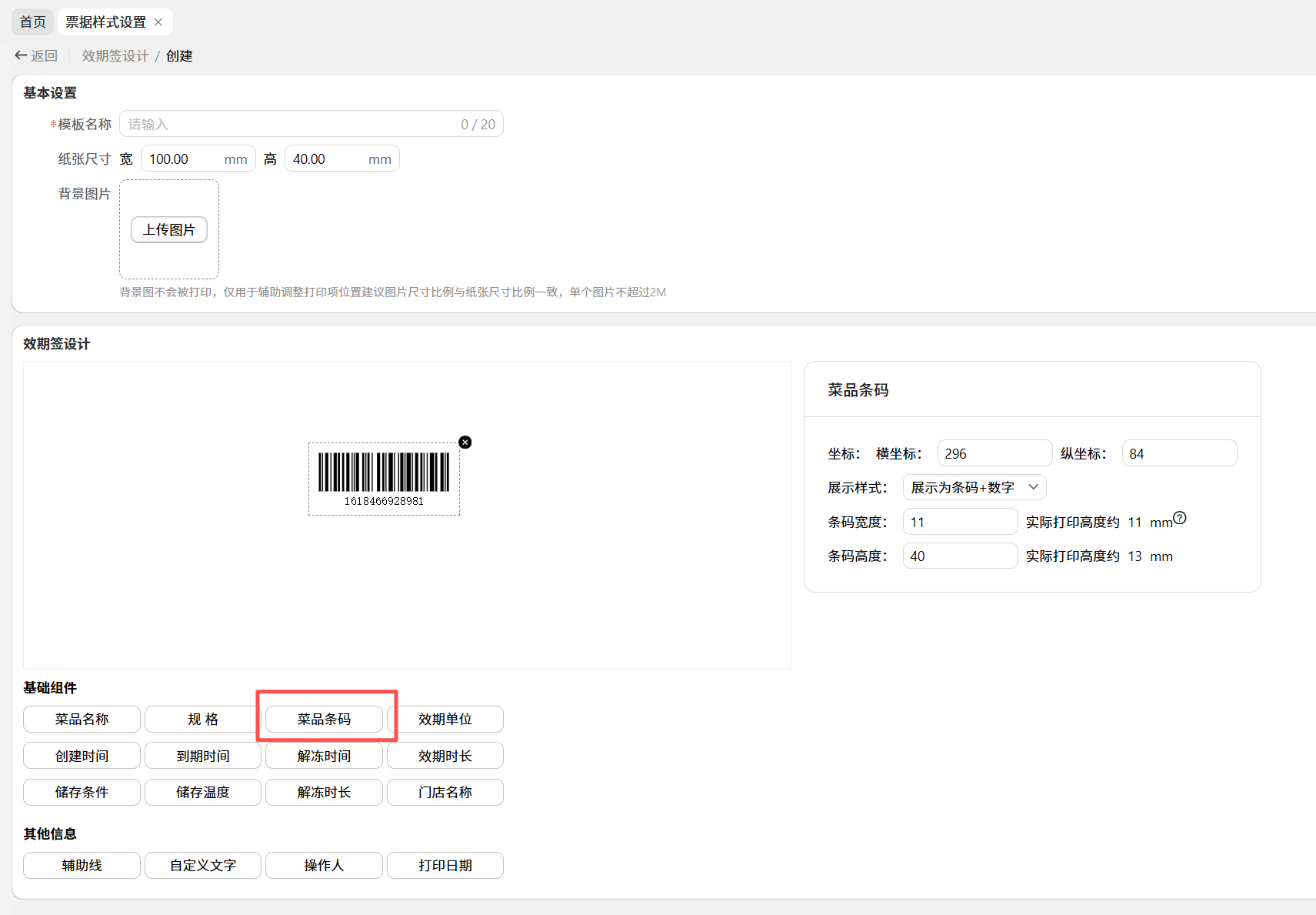Remove the barcode element from the canvas
Image resolution: width=1316 pixels, height=915 pixels.
[465, 442]
